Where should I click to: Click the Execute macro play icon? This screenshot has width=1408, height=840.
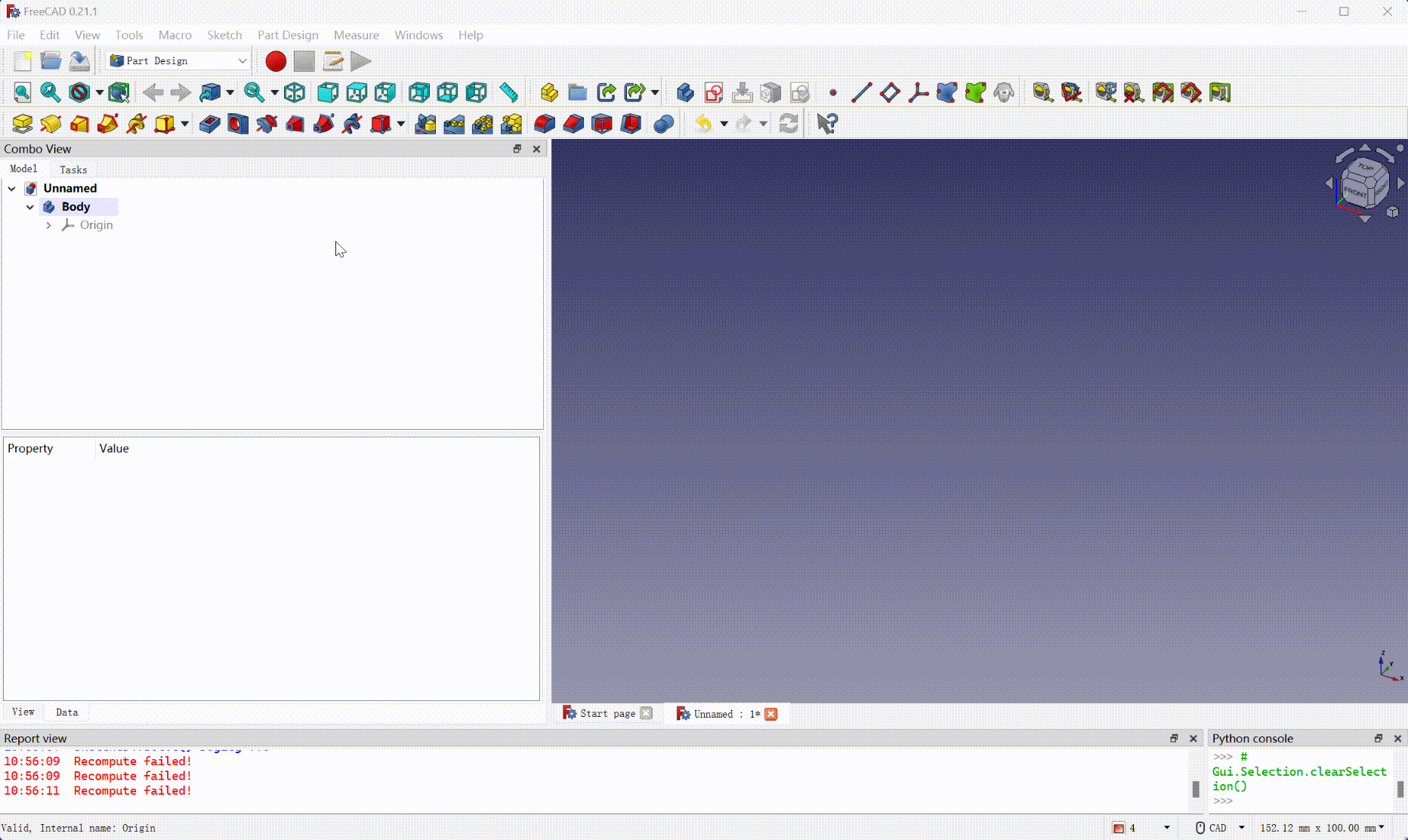click(361, 61)
